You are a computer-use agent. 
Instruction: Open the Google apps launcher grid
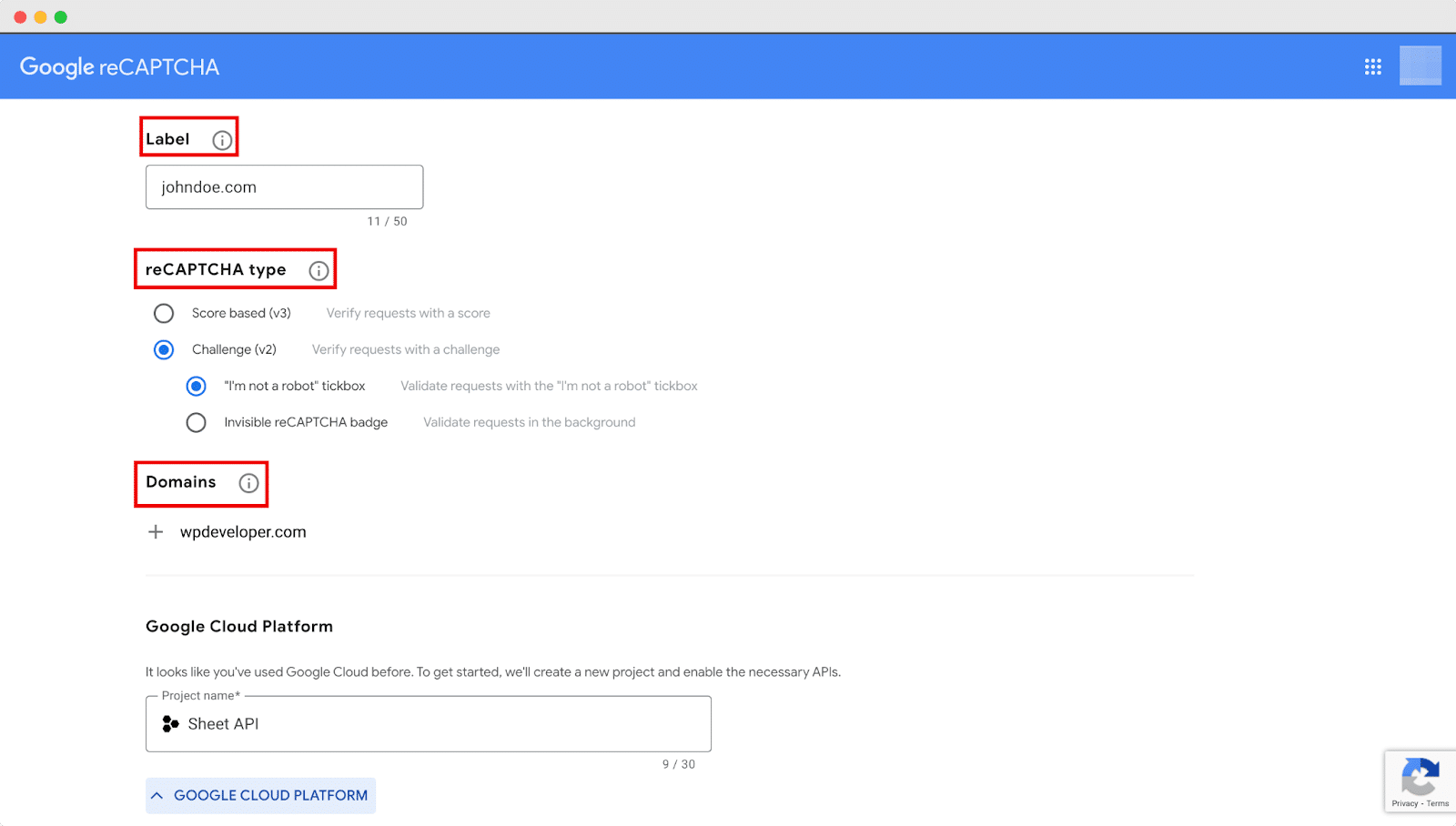[x=1372, y=65]
